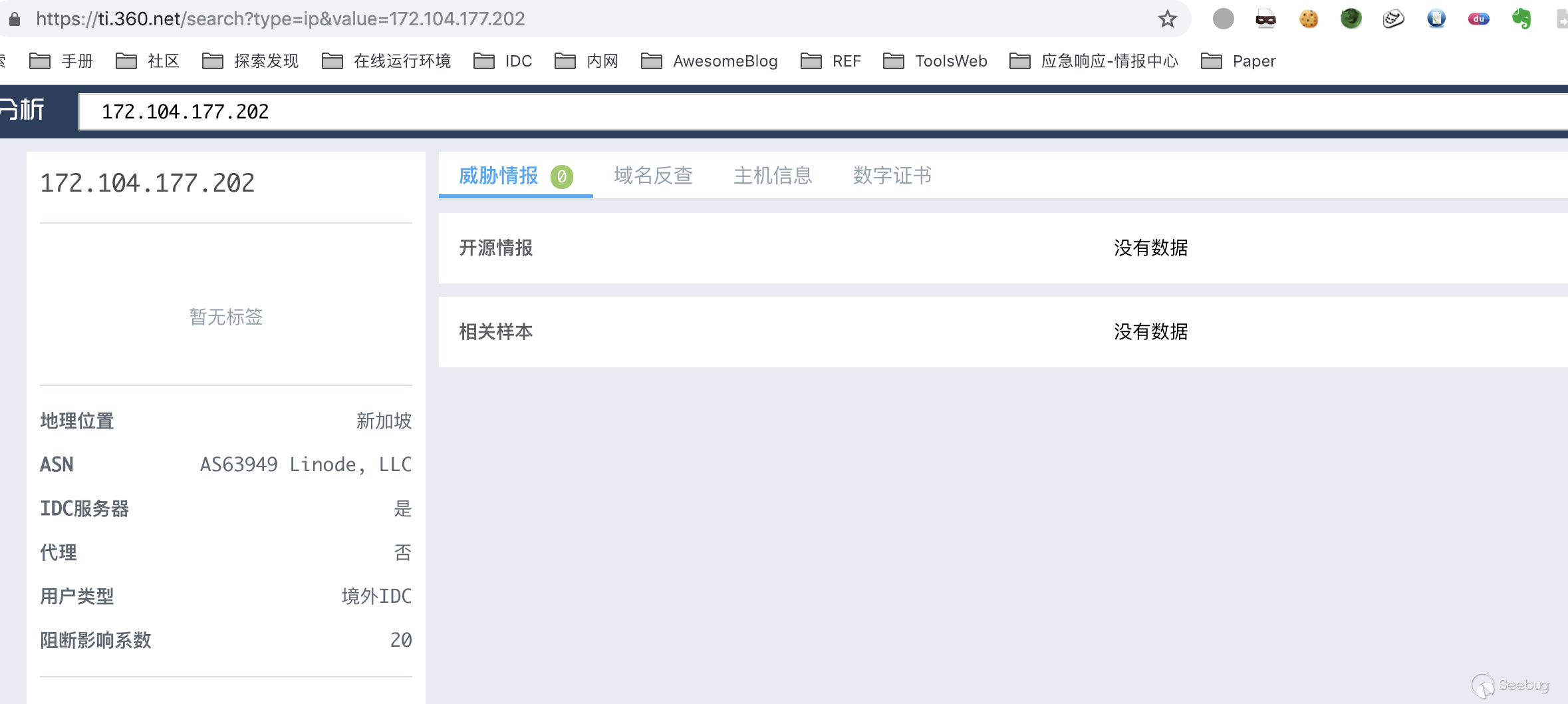Open the 社区 bookmarks folder
The height and width of the screenshot is (704, 1568).
point(148,61)
